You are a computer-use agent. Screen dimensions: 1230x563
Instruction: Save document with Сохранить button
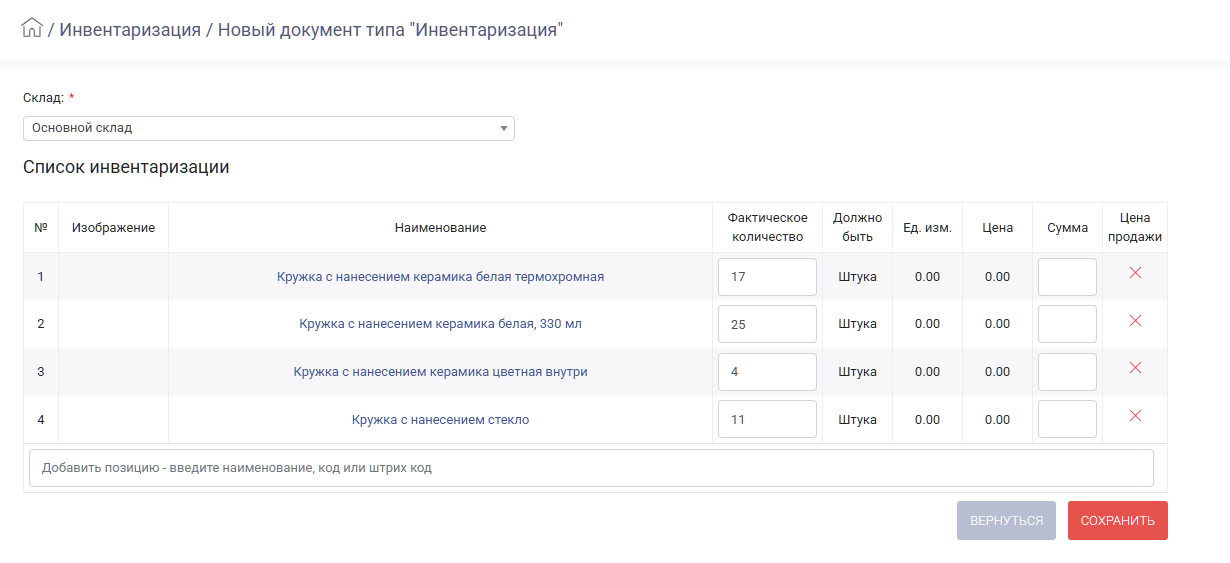tap(1117, 520)
